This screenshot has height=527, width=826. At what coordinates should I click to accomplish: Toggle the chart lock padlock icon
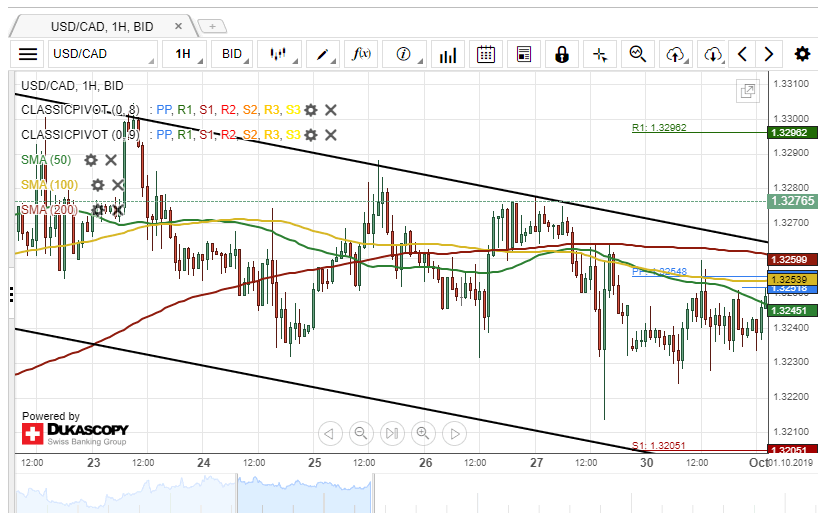[562, 54]
